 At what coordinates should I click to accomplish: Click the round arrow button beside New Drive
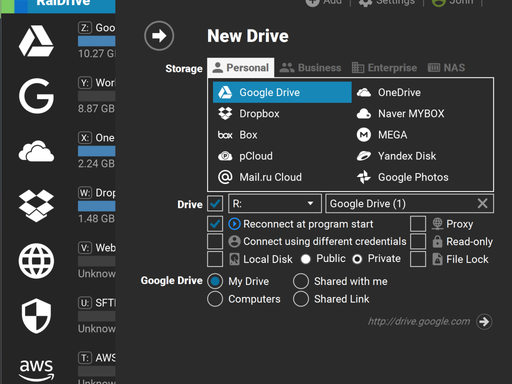click(x=159, y=36)
